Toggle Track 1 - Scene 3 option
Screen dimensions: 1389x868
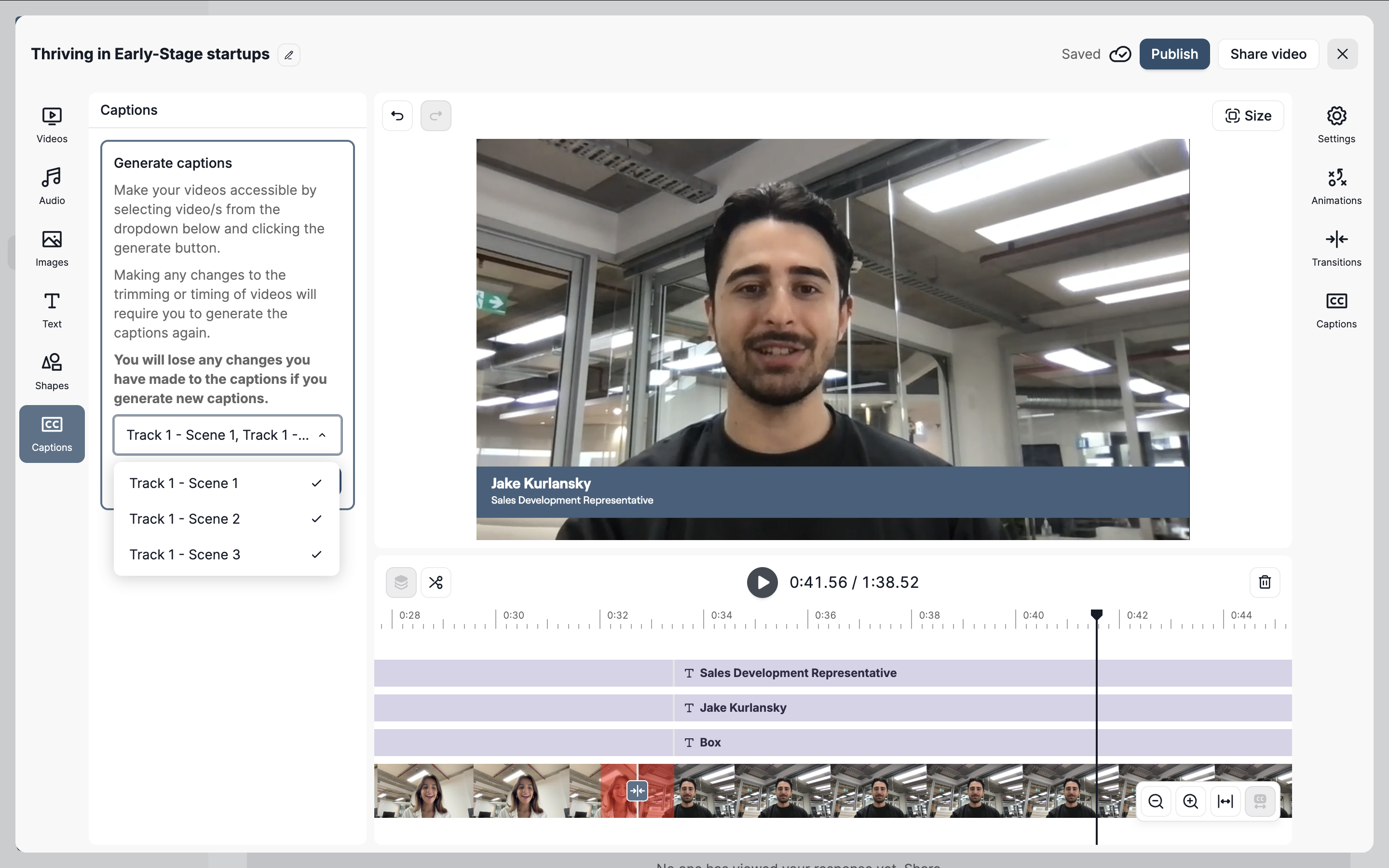tap(226, 555)
